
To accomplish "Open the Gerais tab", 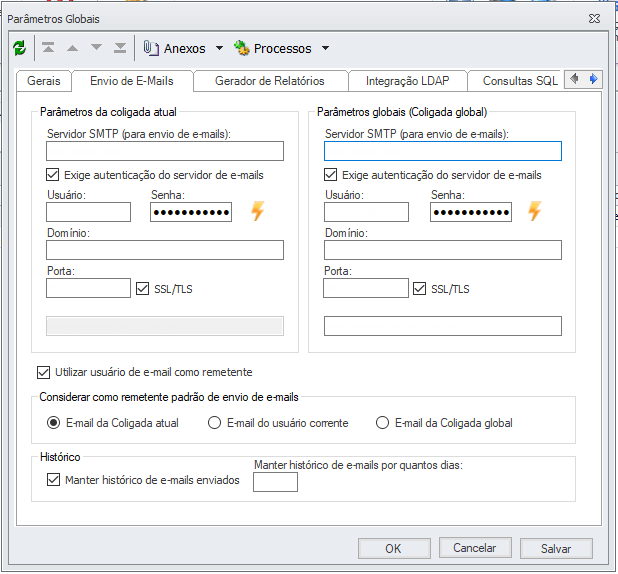I will pyautogui.click(x=43, y=81).
